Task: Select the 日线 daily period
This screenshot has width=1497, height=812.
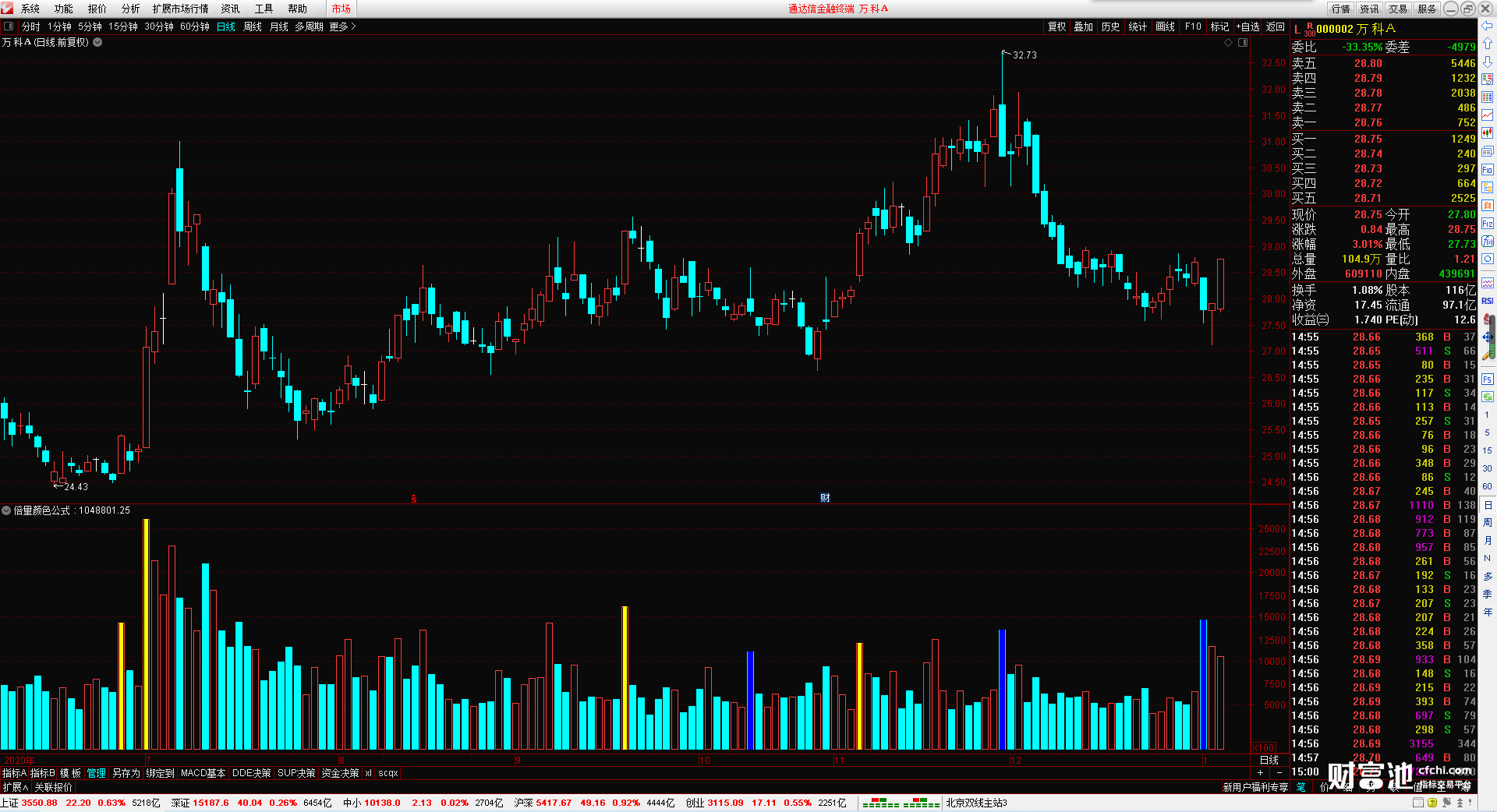Action: click(x=226, y=26)
